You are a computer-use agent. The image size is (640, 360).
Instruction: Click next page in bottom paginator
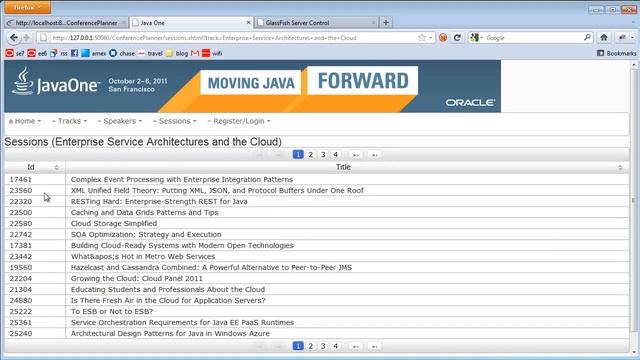[x=356, y=346]
